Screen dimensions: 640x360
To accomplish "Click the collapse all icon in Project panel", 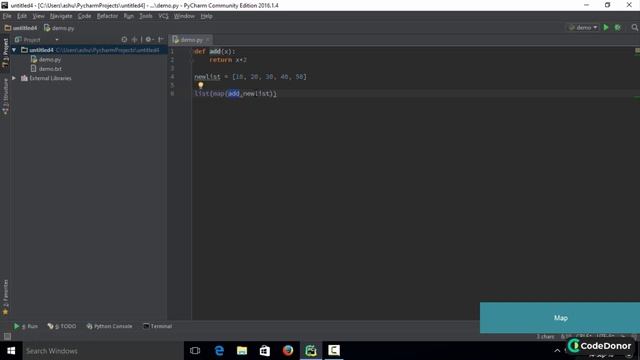I will 134,40.
